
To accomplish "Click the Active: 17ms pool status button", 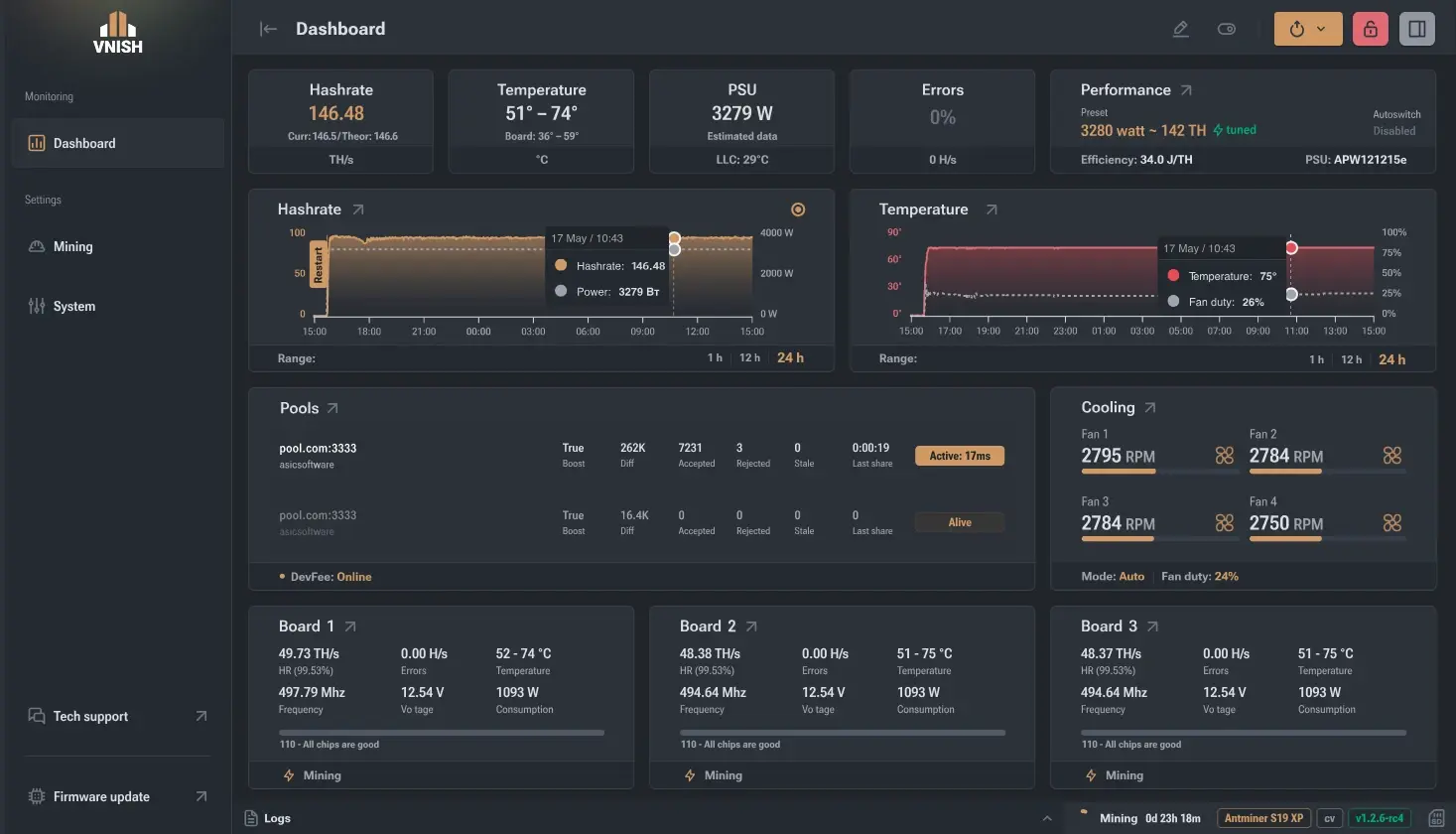I will point(959,456).
